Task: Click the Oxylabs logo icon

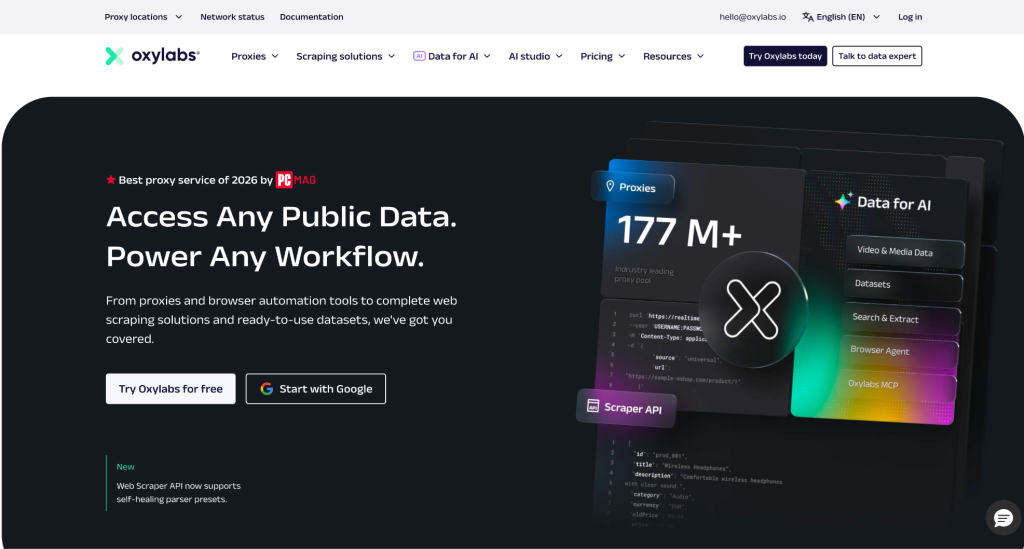Action: point(114,56)
